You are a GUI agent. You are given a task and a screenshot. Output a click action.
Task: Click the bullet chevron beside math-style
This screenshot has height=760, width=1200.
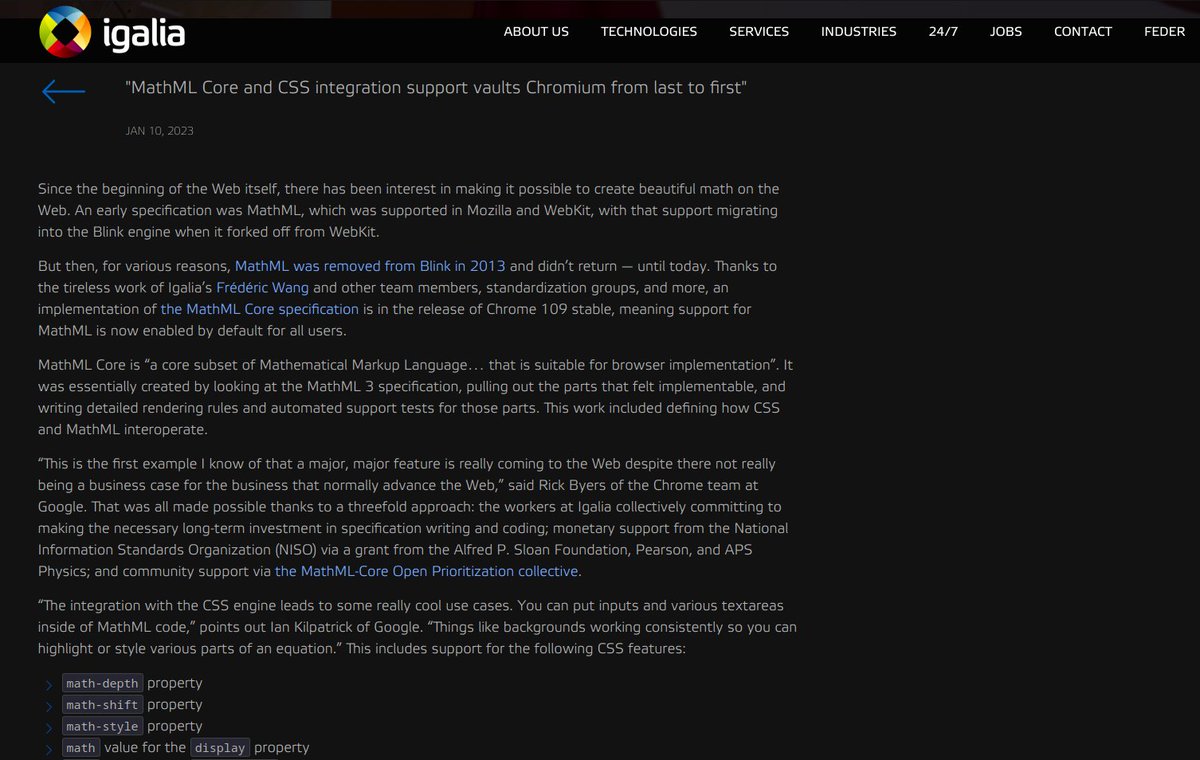coord(48,728)
